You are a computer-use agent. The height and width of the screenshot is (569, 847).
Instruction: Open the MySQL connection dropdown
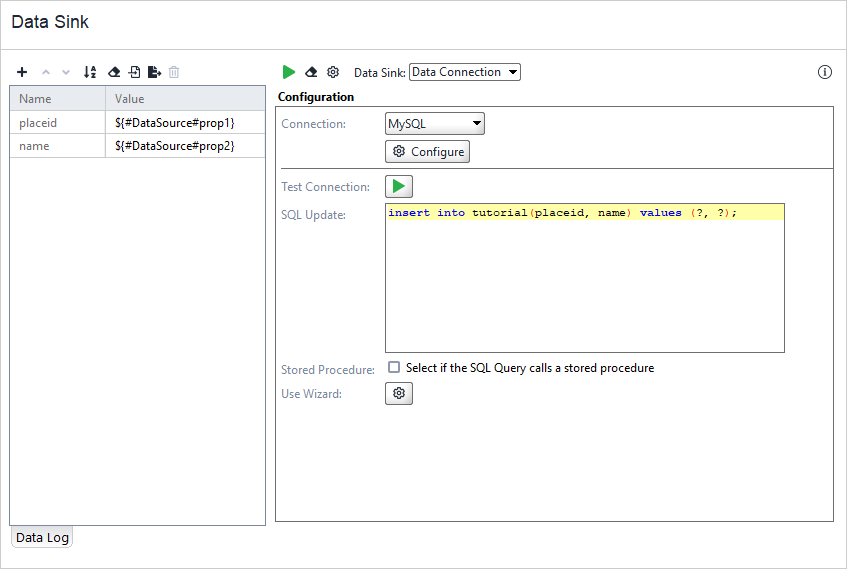click(435, 124)
